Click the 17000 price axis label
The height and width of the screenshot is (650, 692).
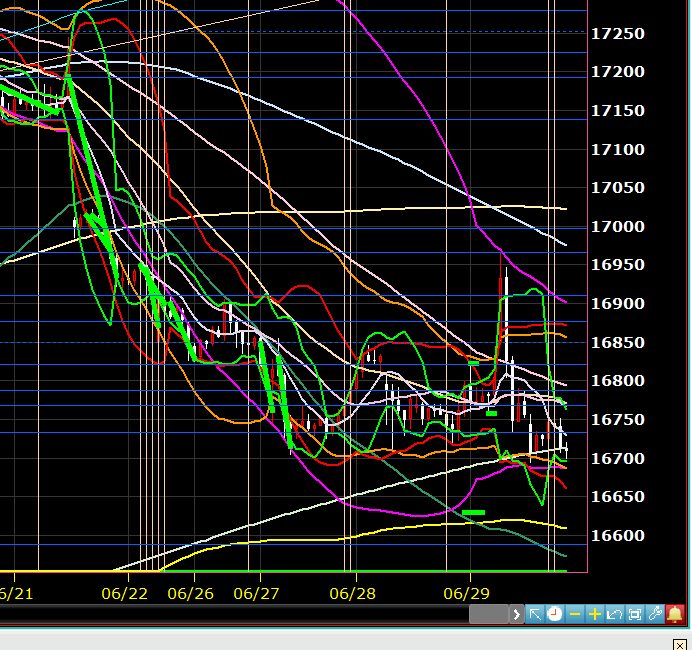617,227
